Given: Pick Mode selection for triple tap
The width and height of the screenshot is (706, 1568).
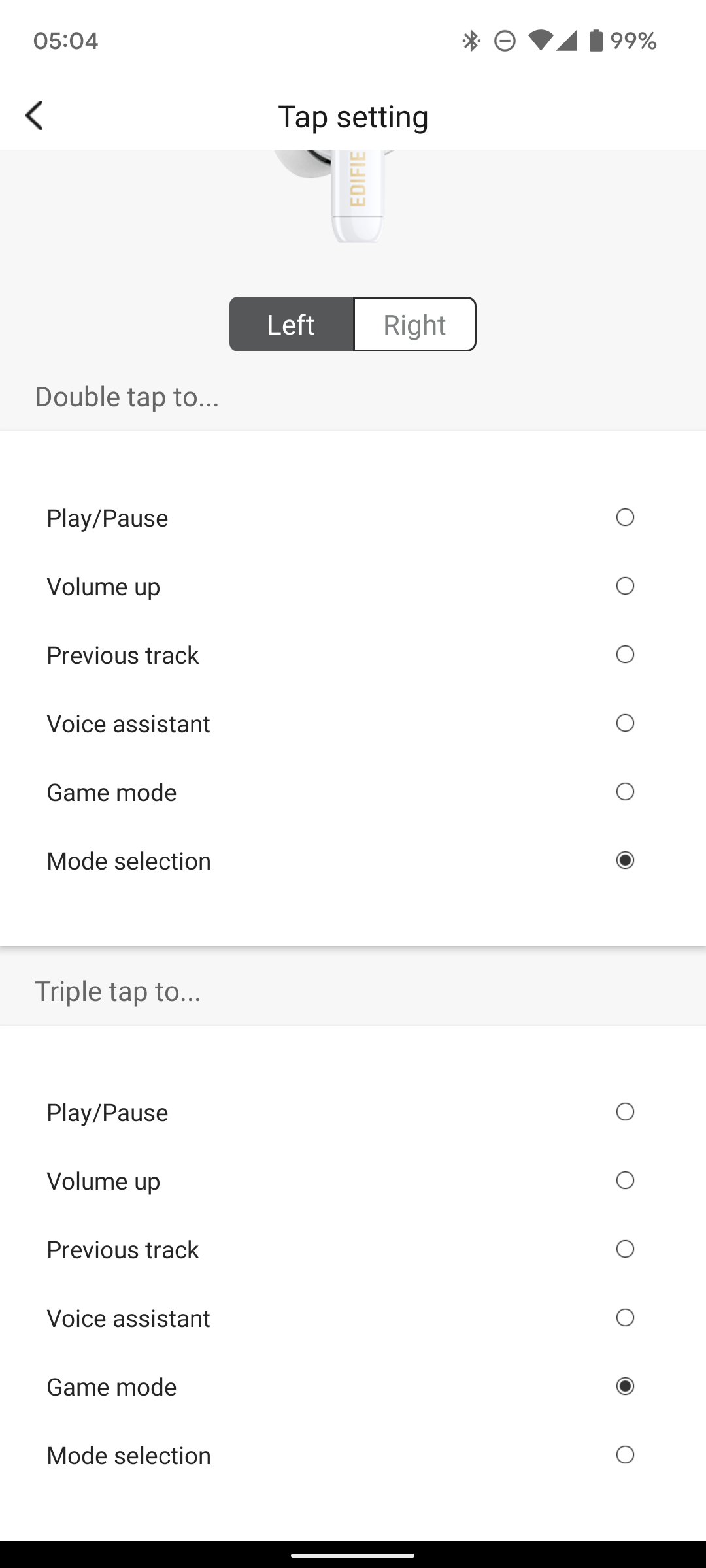Looking at the screenshot, I should point(625,1455).
